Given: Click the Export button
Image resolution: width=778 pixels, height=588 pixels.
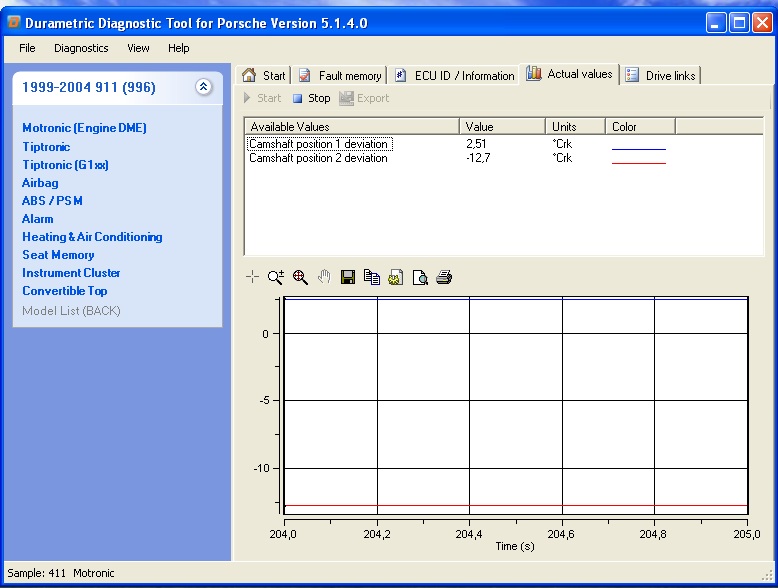Looking at the screenshot, I should pyautogui.click(x=364, y=98).
